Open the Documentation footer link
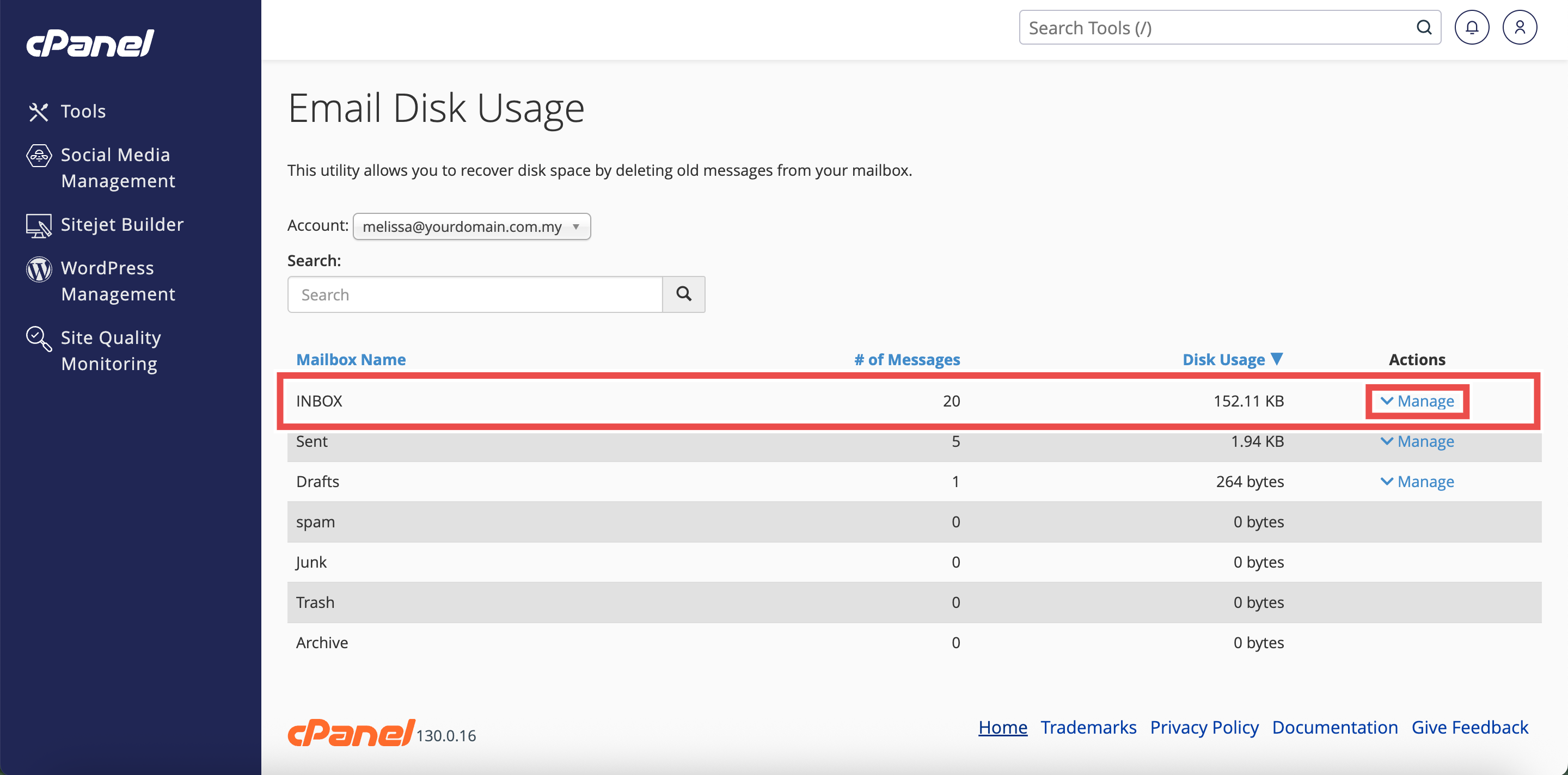 (1334, 727)
